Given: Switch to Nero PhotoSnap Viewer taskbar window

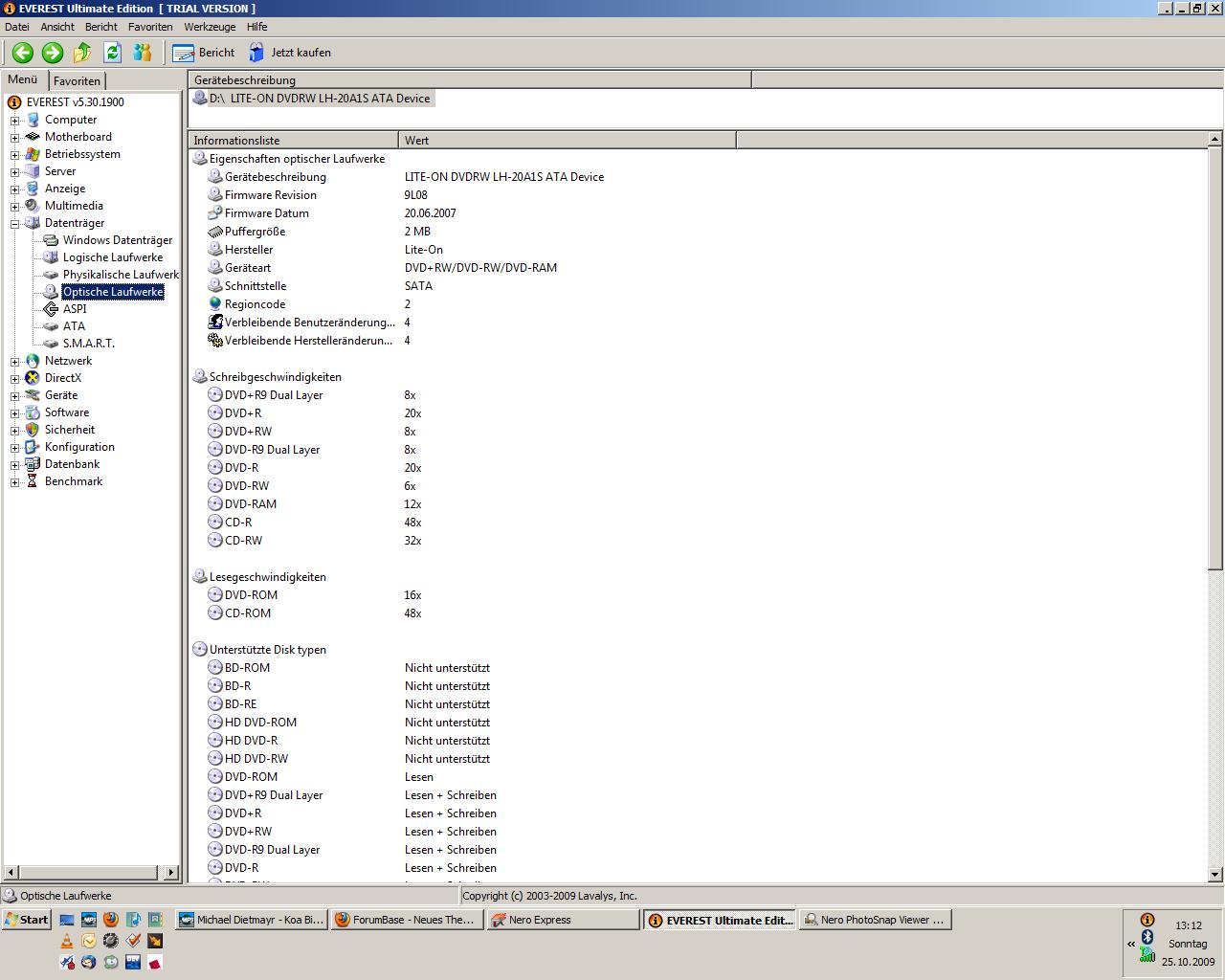Looking at the screenshot, I should point(875,920).
